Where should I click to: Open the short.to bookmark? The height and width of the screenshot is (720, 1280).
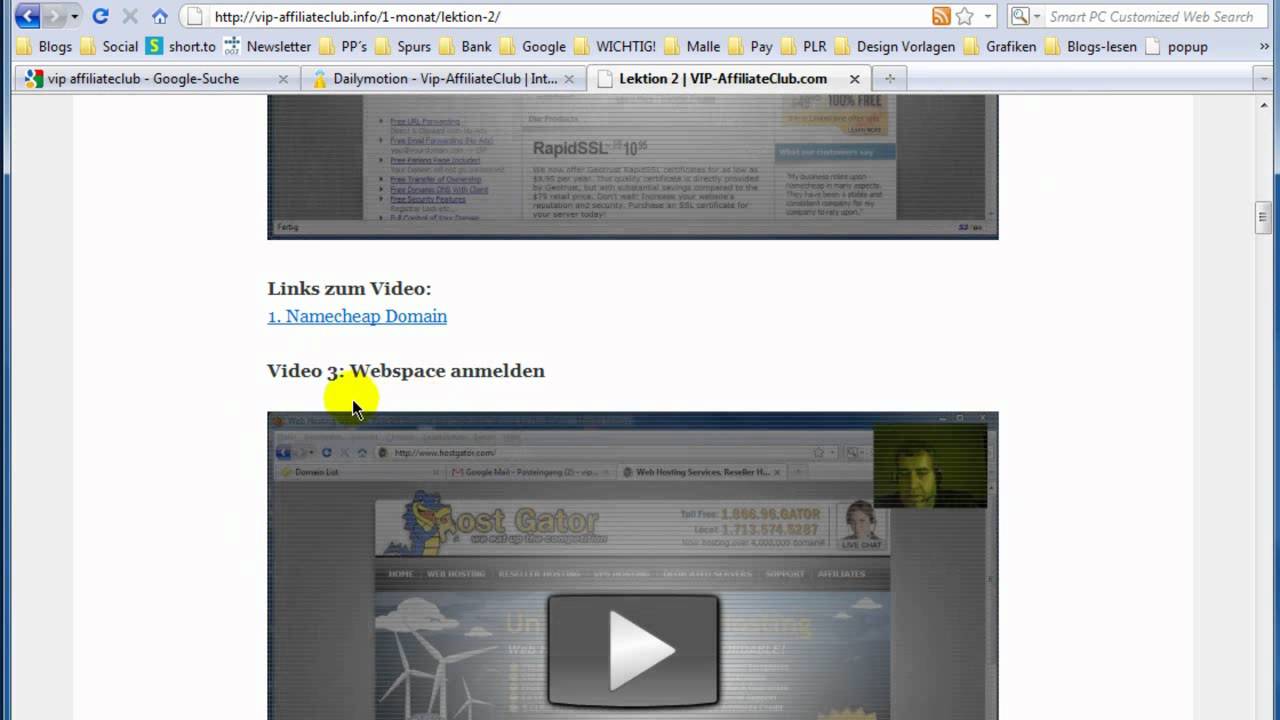(181, 46)
